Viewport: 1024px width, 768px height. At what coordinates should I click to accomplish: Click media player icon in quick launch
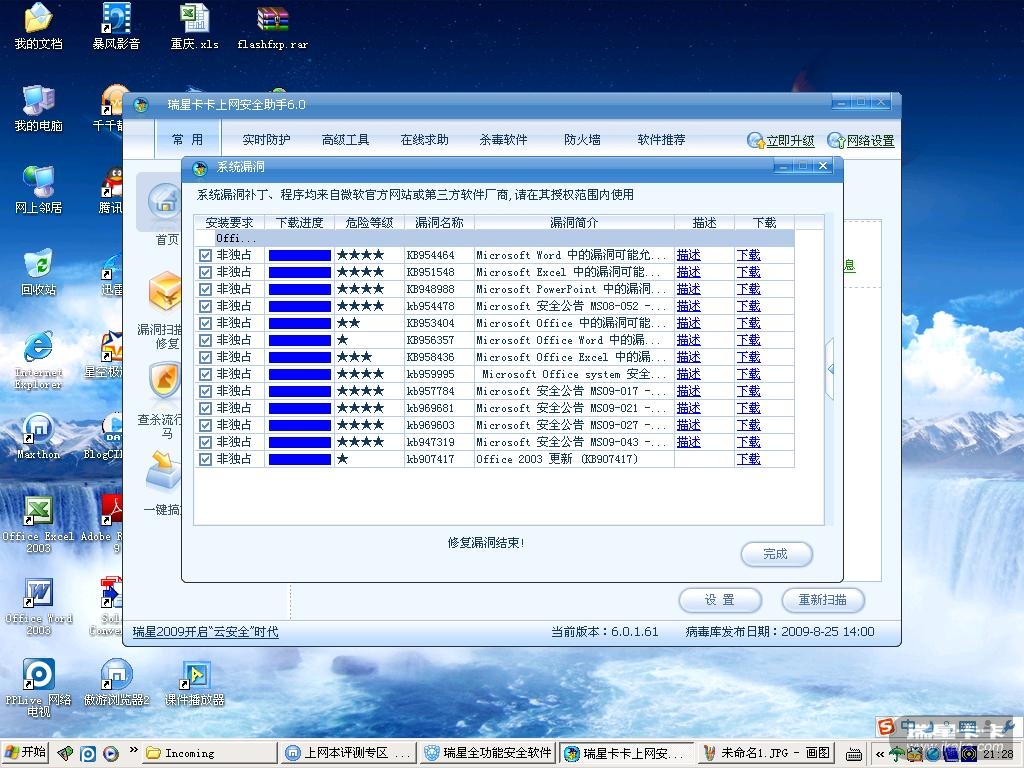111,754
